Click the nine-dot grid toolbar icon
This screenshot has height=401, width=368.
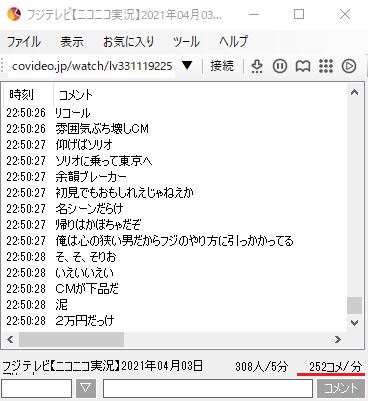326,66
